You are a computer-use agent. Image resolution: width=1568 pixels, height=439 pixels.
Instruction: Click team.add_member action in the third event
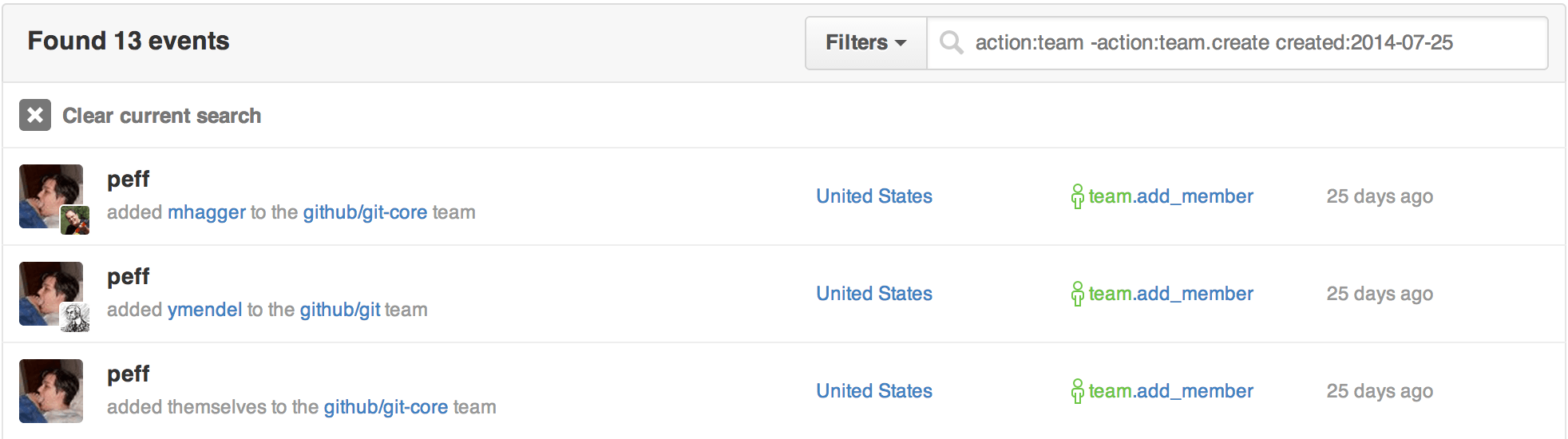(1170, 391)
